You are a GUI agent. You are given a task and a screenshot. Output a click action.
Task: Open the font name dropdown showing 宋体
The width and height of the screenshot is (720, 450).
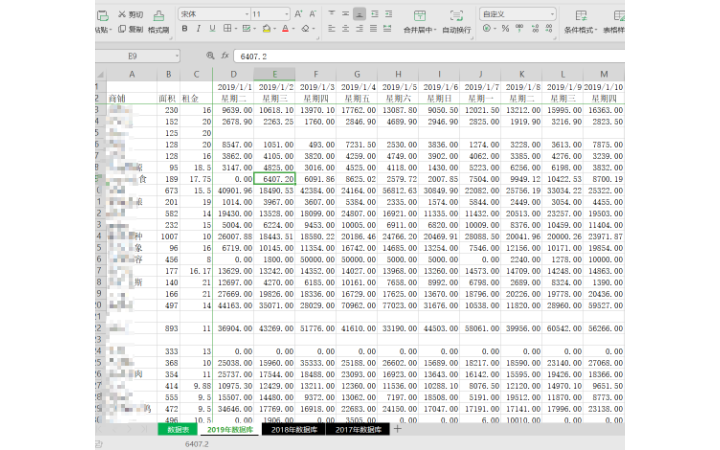(214, 14)
